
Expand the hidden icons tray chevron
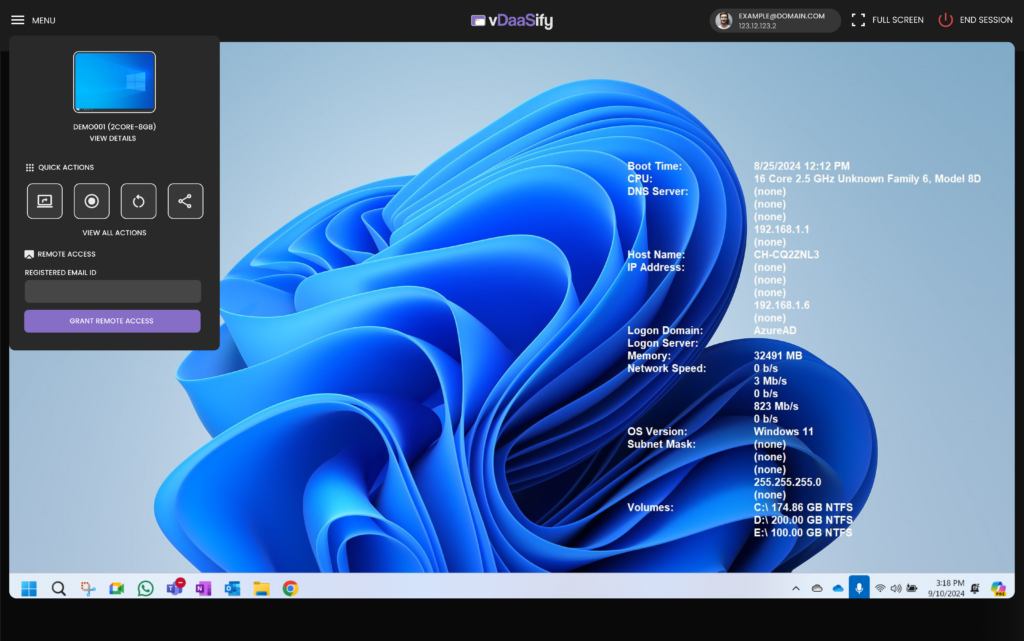(796, 588)
